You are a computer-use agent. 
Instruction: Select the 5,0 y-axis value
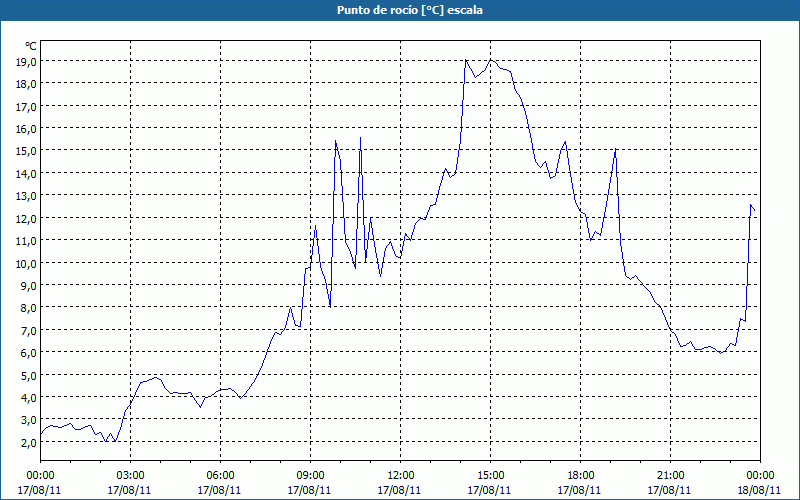point(29,375)
